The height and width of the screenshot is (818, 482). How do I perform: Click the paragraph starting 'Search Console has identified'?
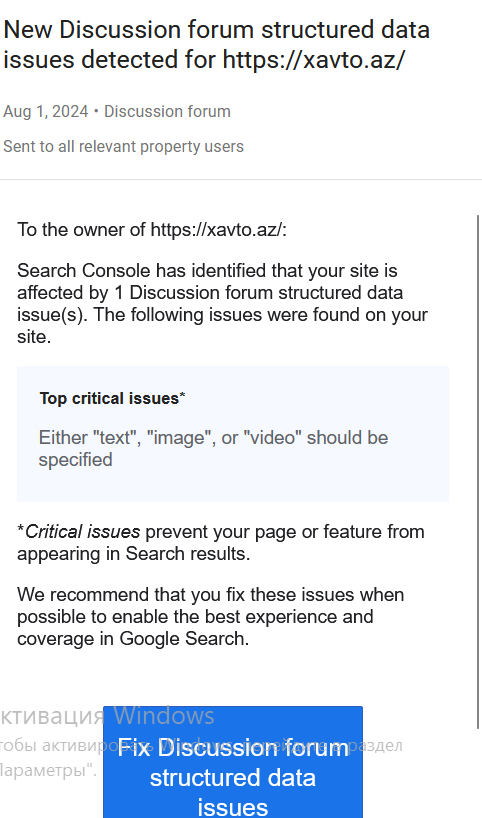pos(223,304)
